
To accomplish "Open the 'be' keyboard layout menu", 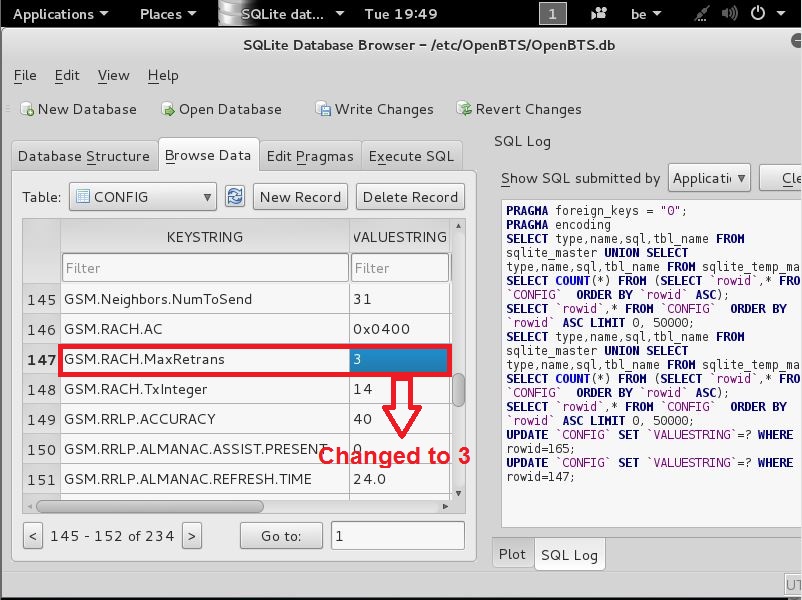I will pos(645,14).
